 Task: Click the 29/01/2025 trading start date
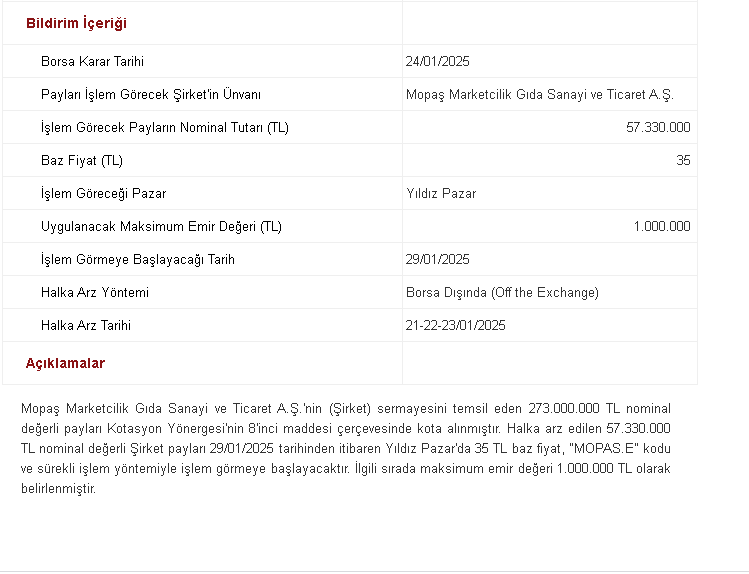pos(438,259)
